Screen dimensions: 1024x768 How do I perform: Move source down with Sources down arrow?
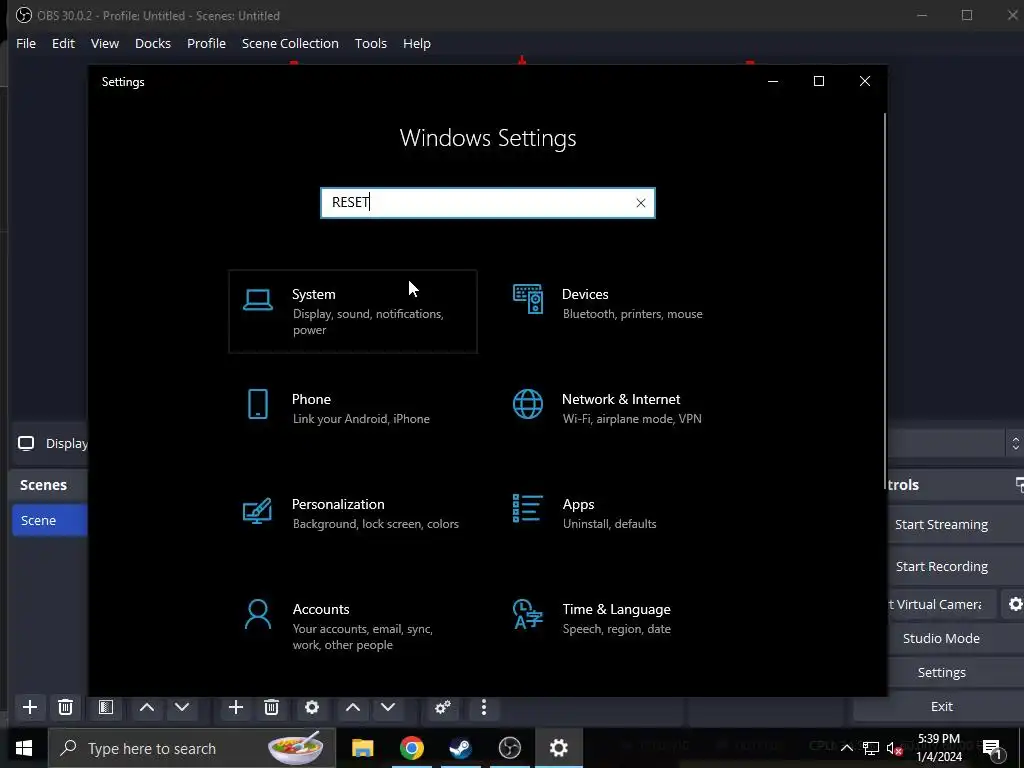pyautogui.click(x=388, y=707)
